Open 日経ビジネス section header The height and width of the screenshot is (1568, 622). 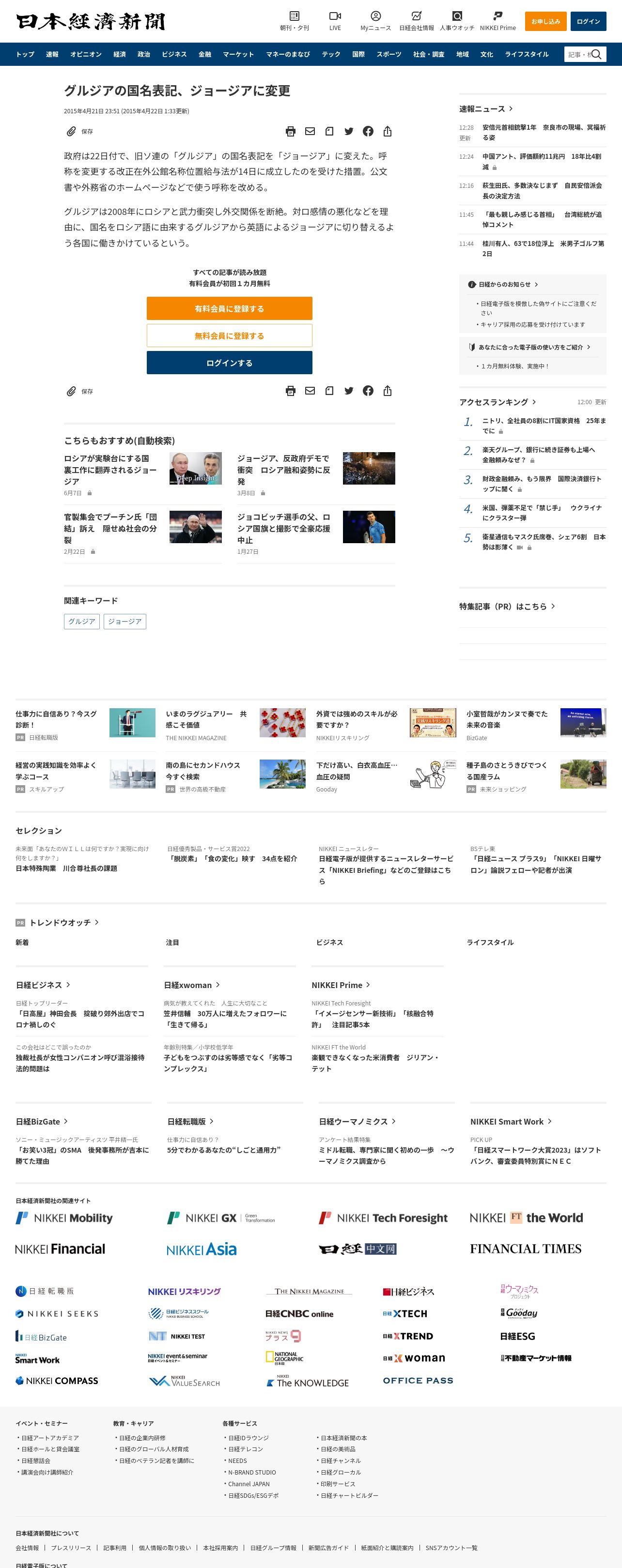[x=43, y=984]
